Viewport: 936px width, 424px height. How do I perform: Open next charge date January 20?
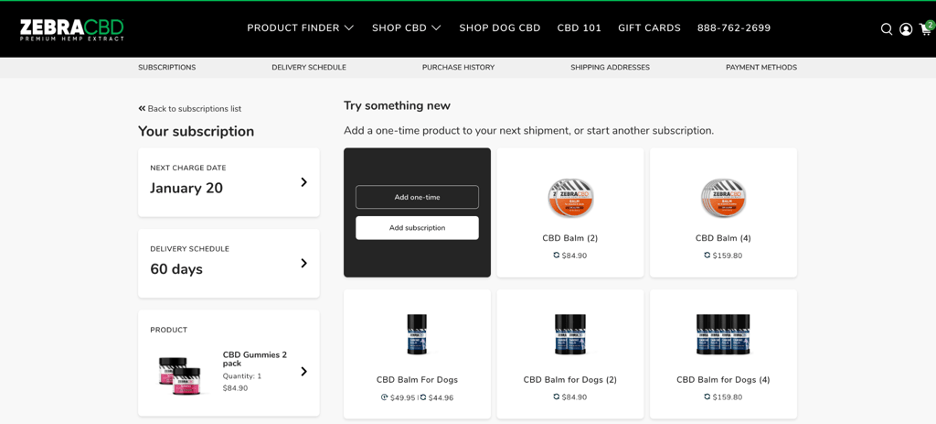tap(229, 182)
